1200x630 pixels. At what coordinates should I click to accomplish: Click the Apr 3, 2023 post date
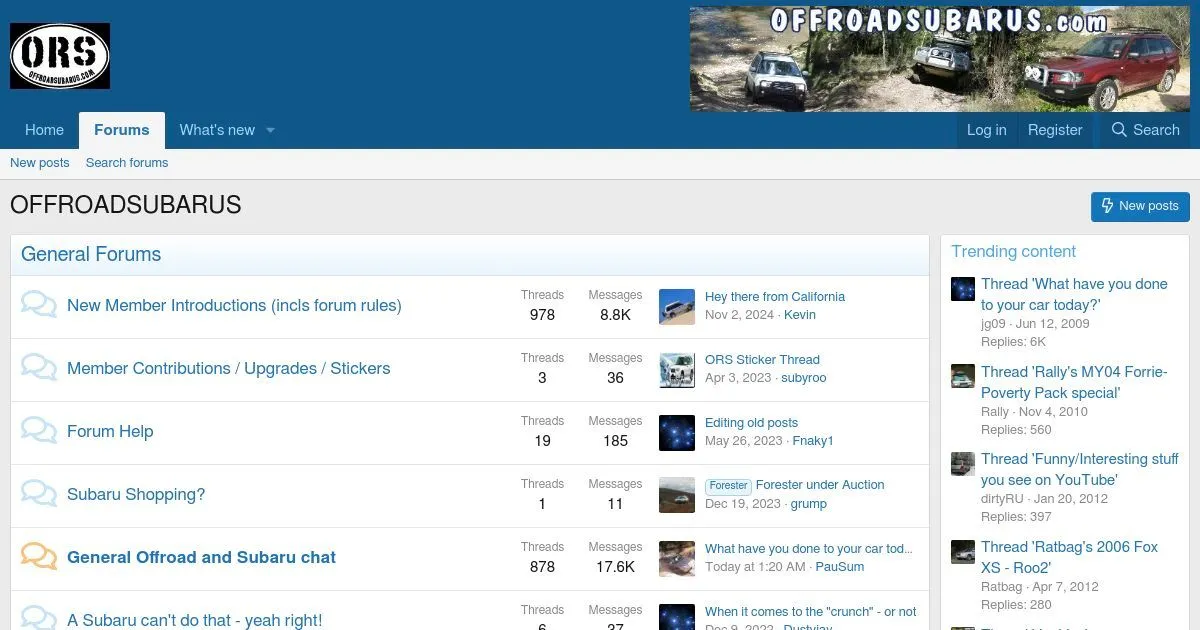[738, 378]
